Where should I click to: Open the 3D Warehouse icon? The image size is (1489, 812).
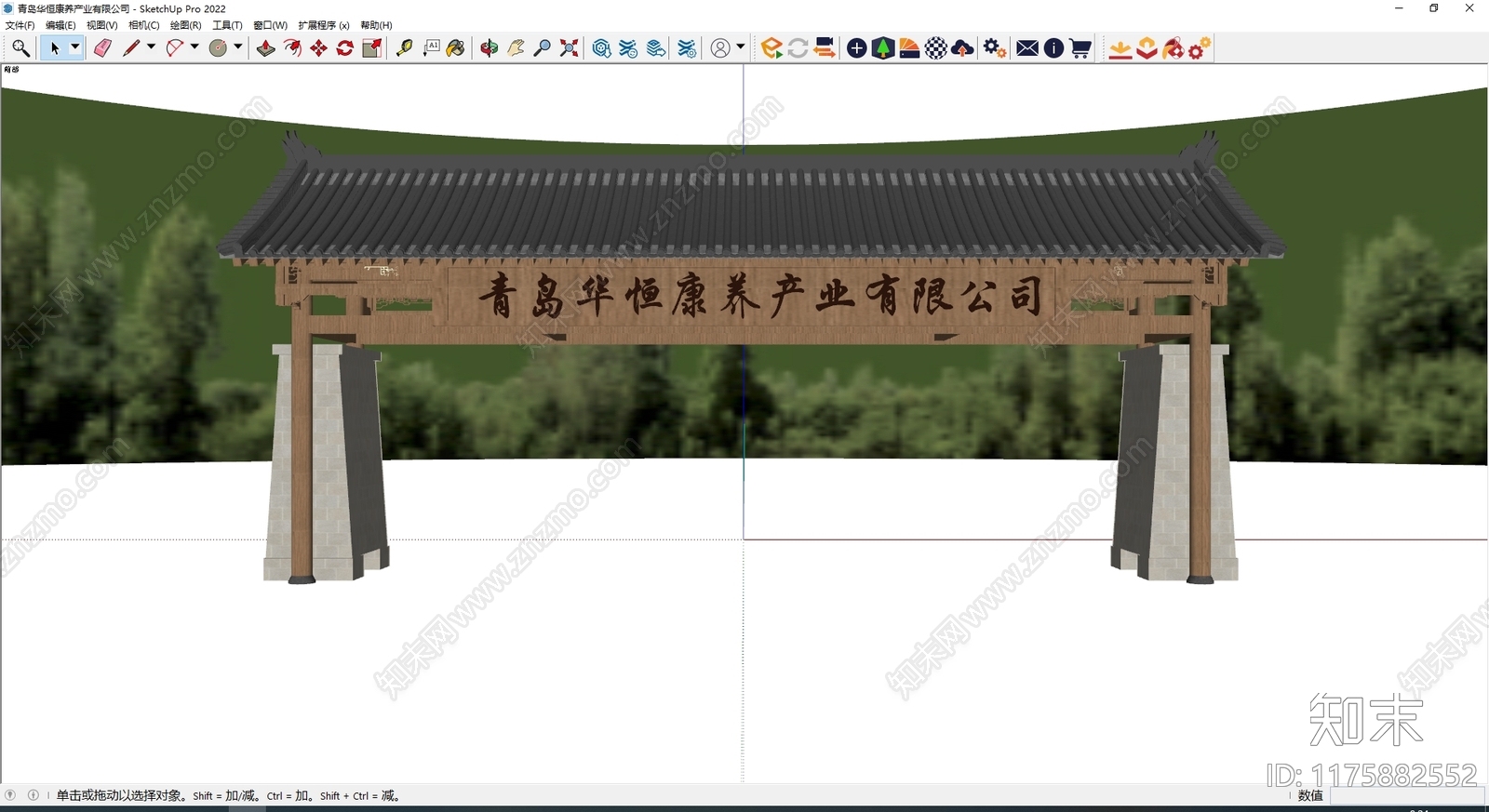click(602, 48)
